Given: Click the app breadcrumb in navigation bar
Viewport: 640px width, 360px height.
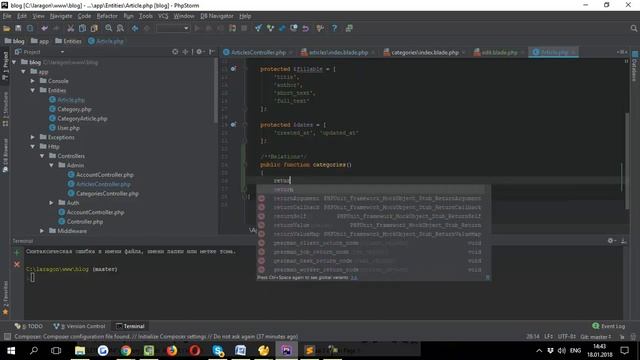Looking at the screenshot, I should pos(40,41).
